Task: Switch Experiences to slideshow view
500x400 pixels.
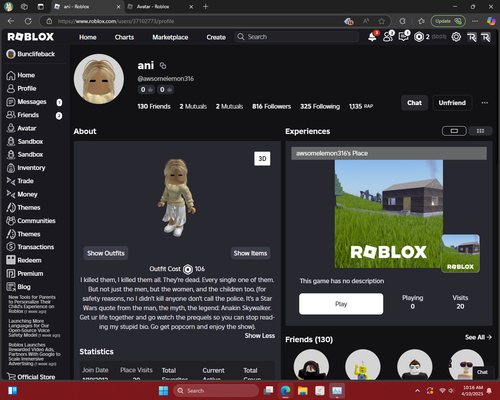Action: tap(454, 131)
